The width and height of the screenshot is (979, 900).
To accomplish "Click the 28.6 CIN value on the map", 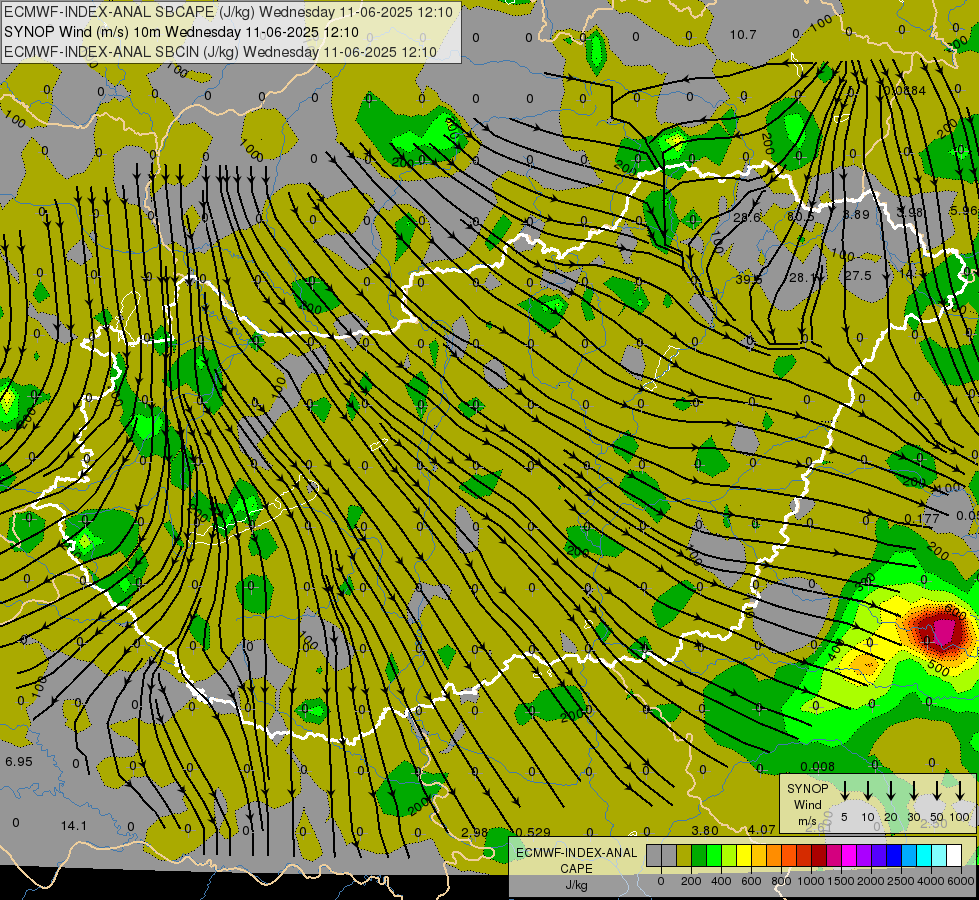I will 747,217.
